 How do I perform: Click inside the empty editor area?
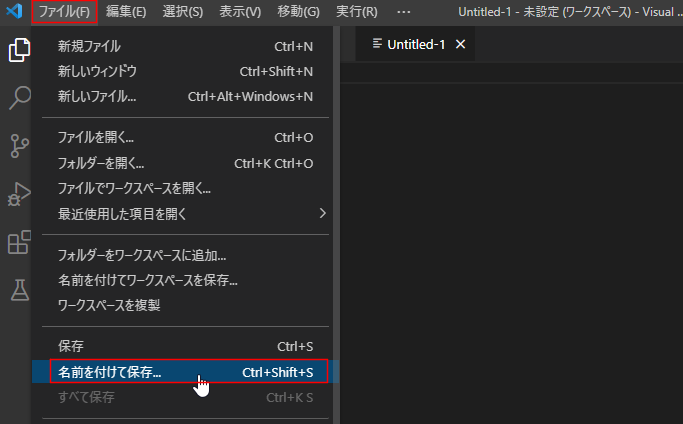[511, 253]
